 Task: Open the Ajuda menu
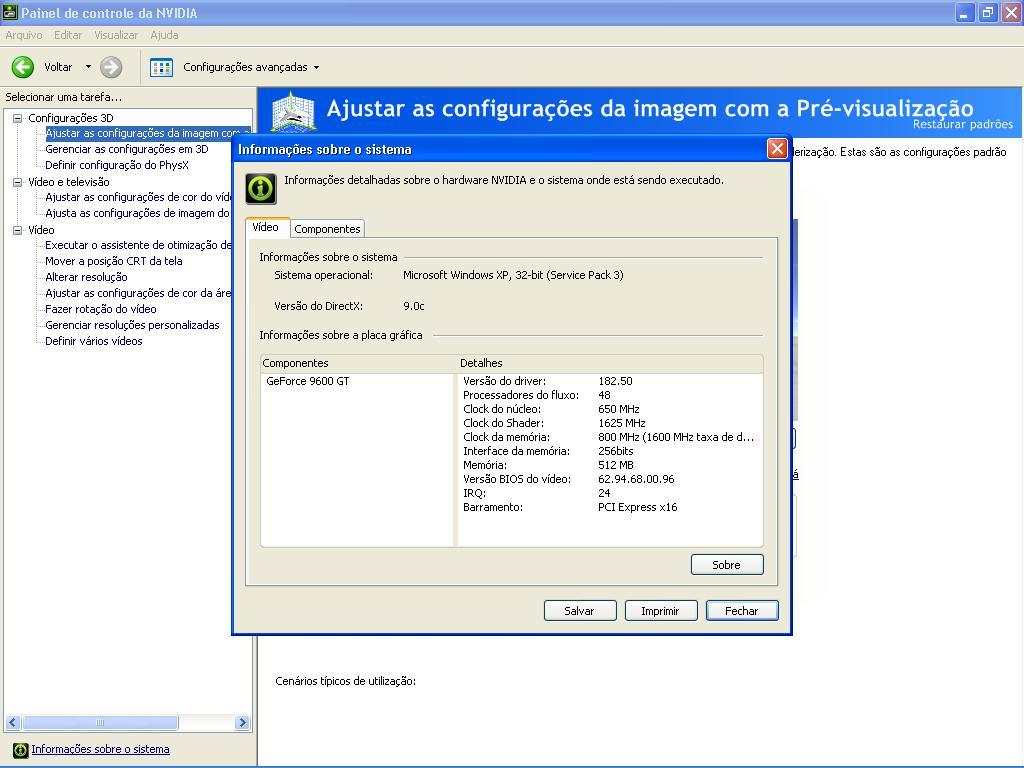click(x=164, y=35)
